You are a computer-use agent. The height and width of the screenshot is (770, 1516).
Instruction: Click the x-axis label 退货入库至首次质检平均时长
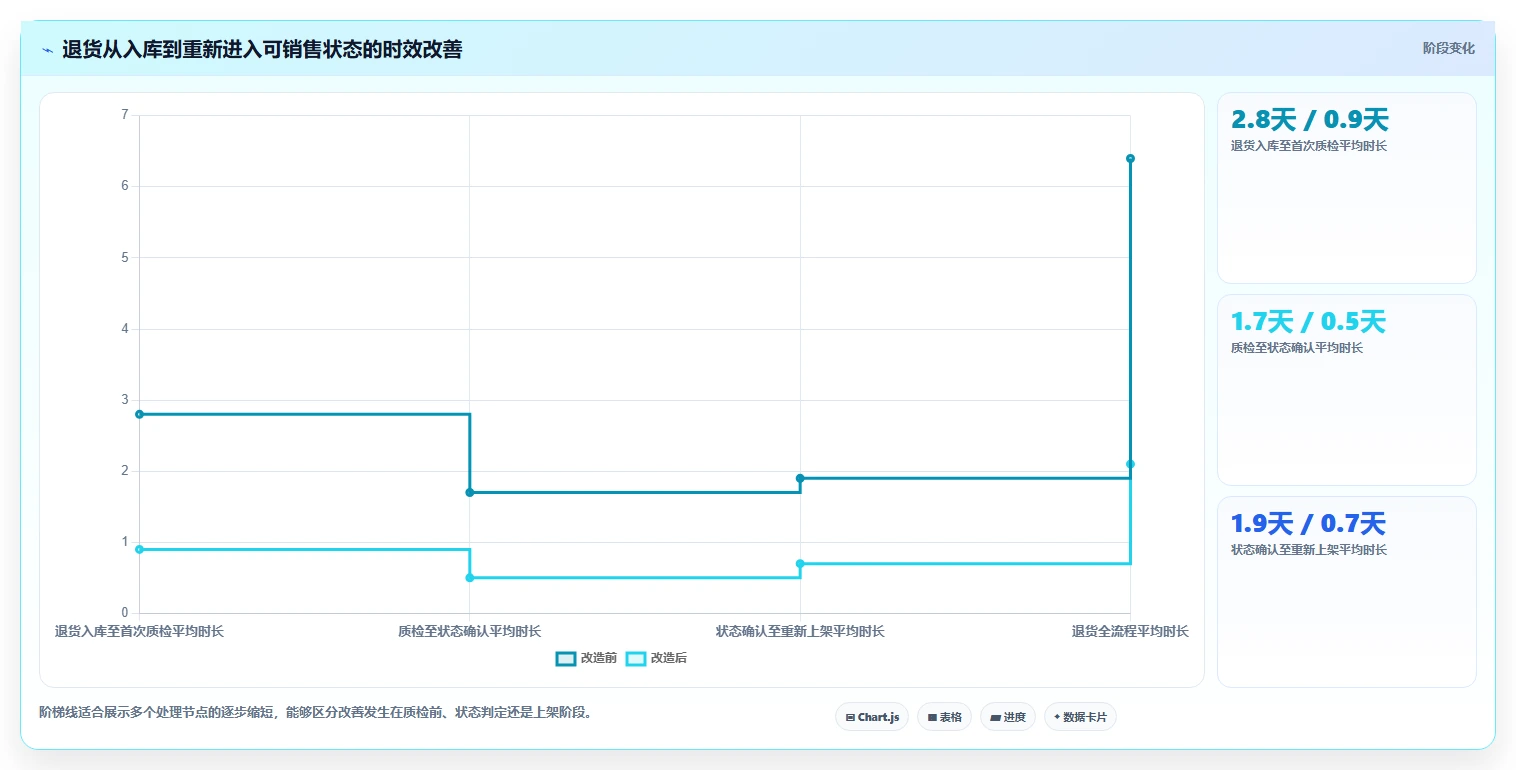139,632
